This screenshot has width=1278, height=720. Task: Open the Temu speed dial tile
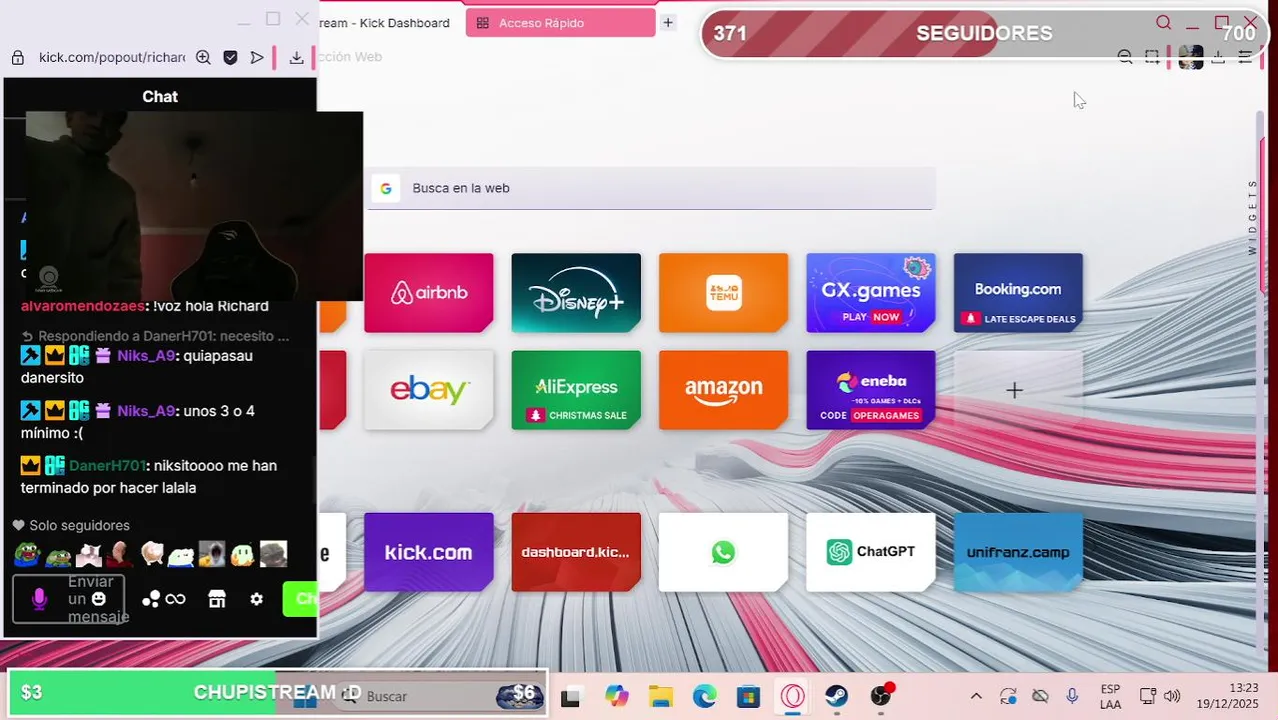[x=723, y=292]
